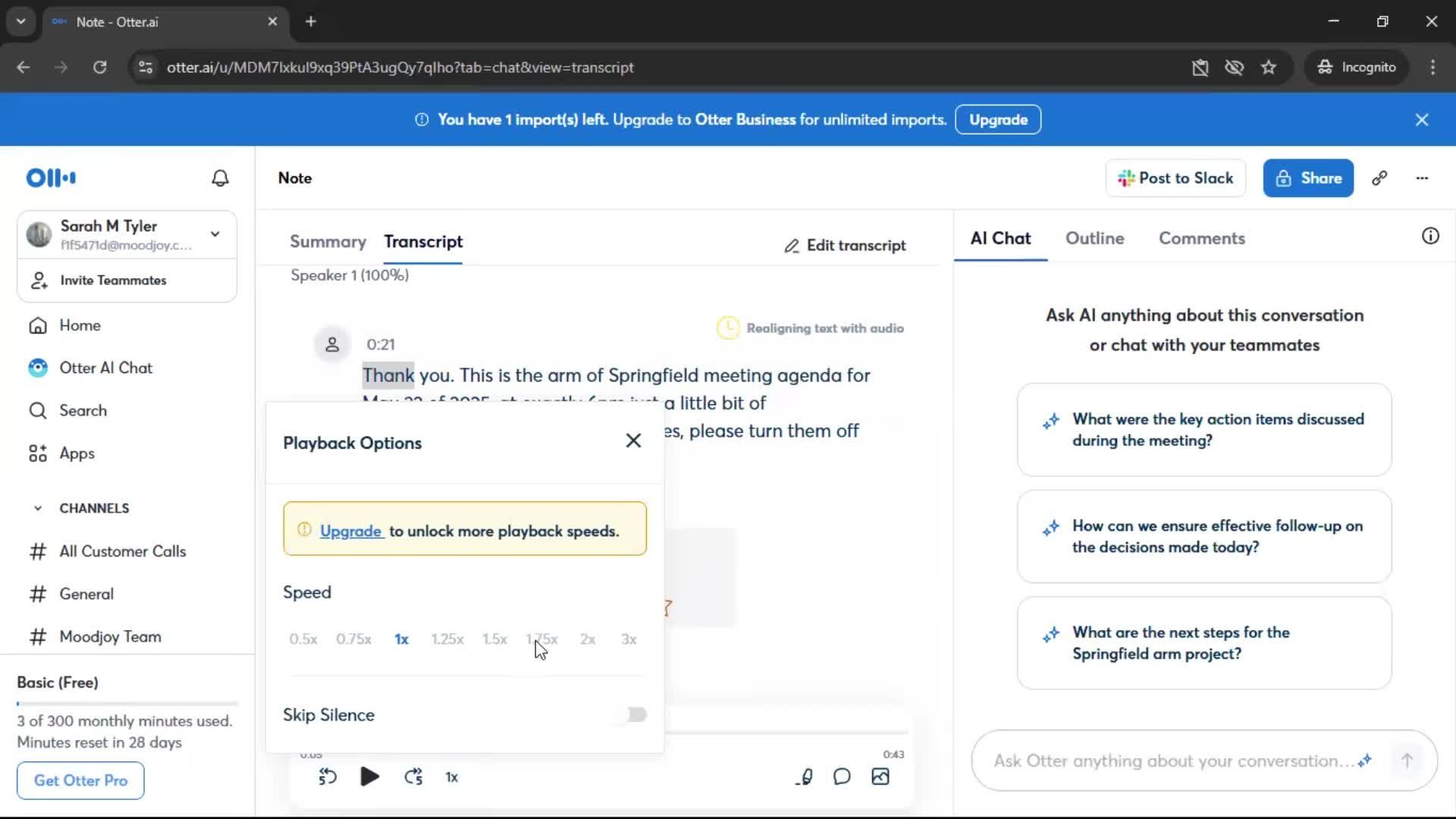Image resolution: width=1456 pixels, height=819 pixels.
Task: Copy note link with chain icon
Action: click(x=1379, y=178)
